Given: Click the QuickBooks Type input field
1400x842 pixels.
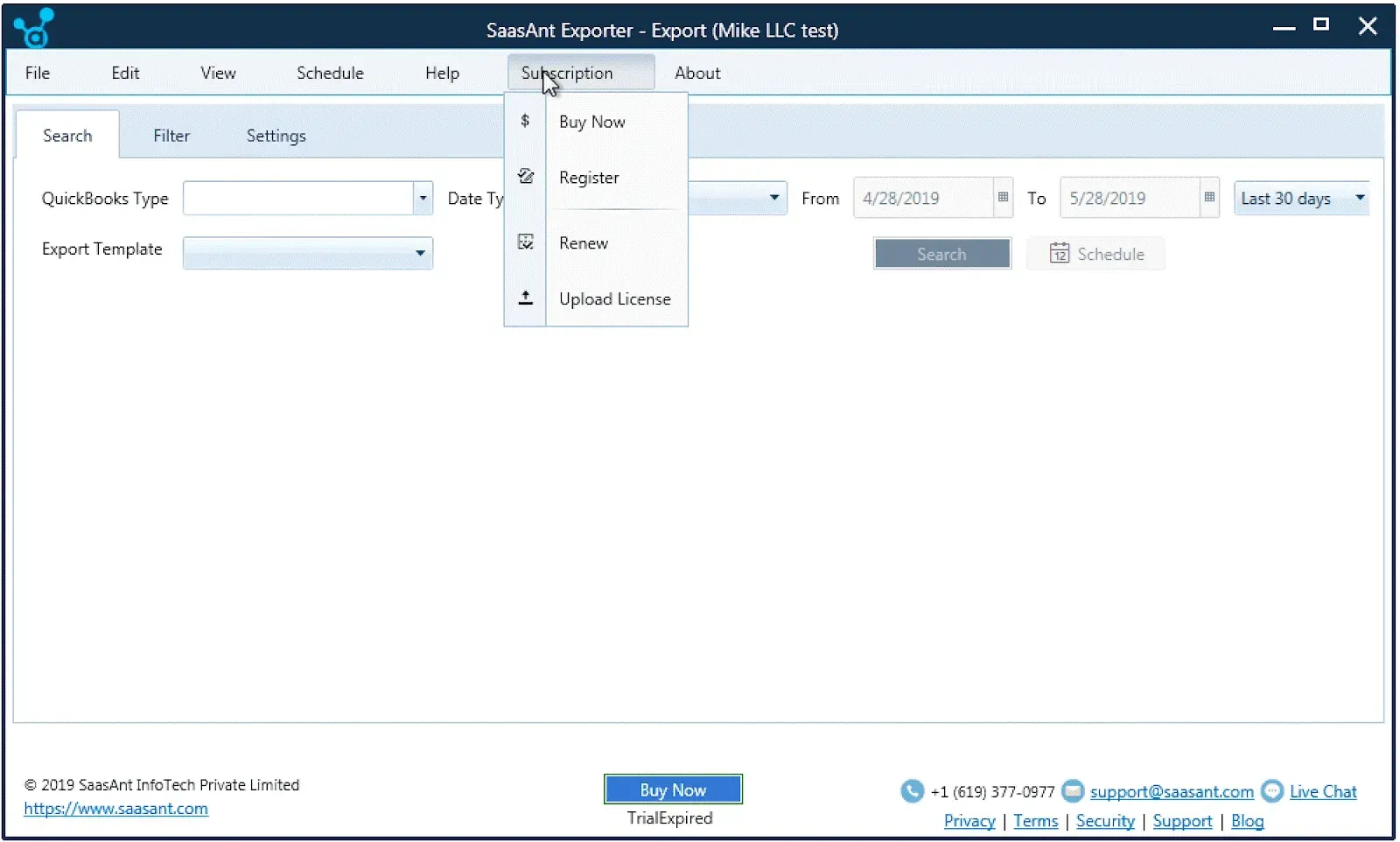Looking at the screenshot, I should pos(297,198).
